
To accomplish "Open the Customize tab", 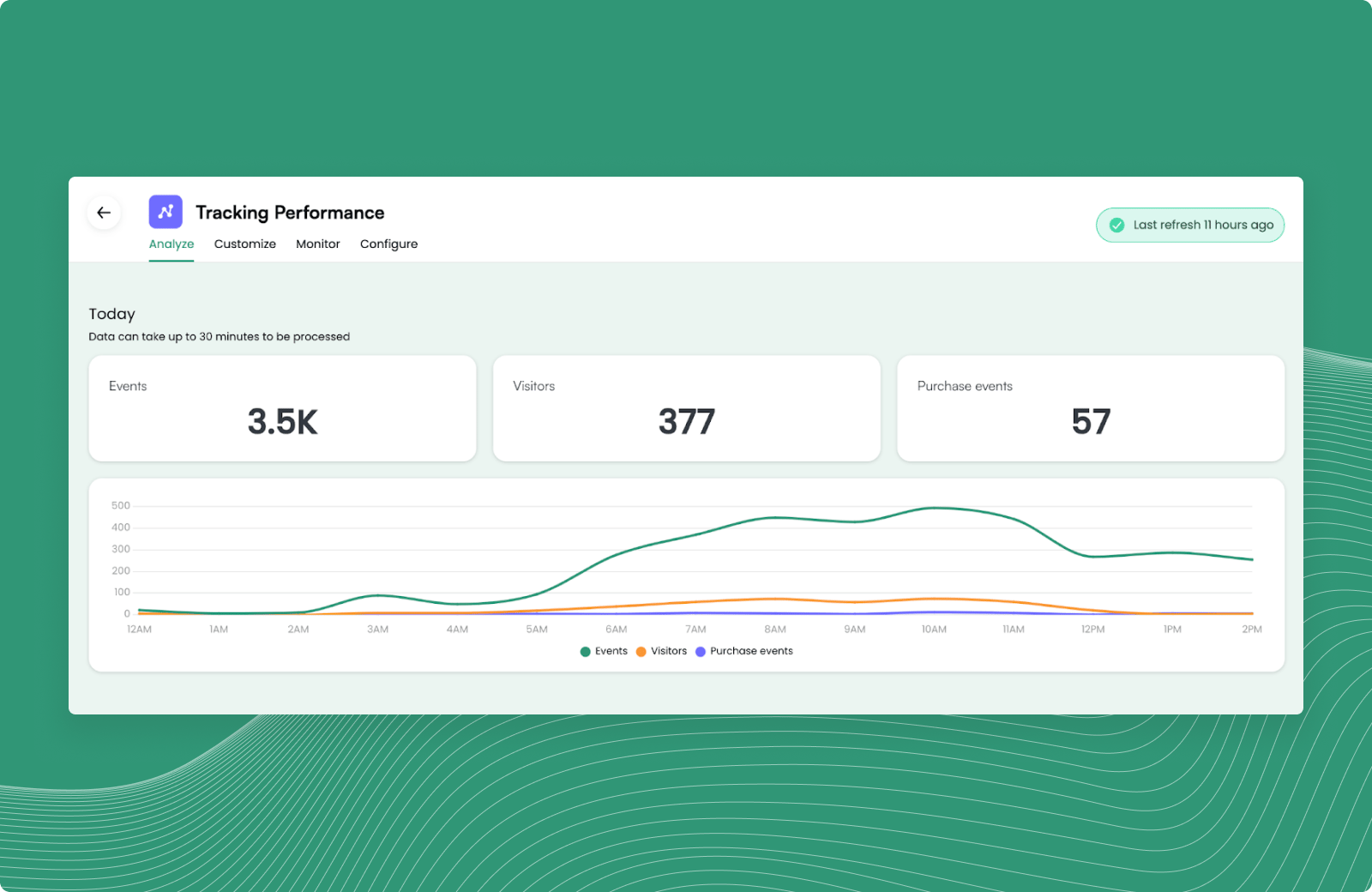I will click(245, 244).
